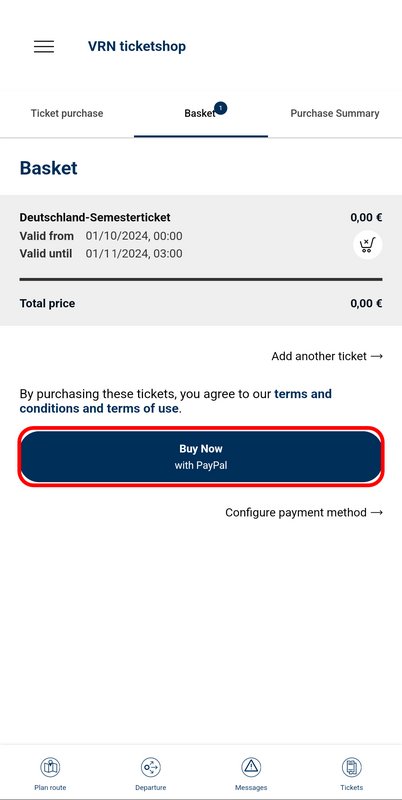Tap the VRN ticketshop title
Viewport: 402px width, 800px height.
[x=137, y=46]
